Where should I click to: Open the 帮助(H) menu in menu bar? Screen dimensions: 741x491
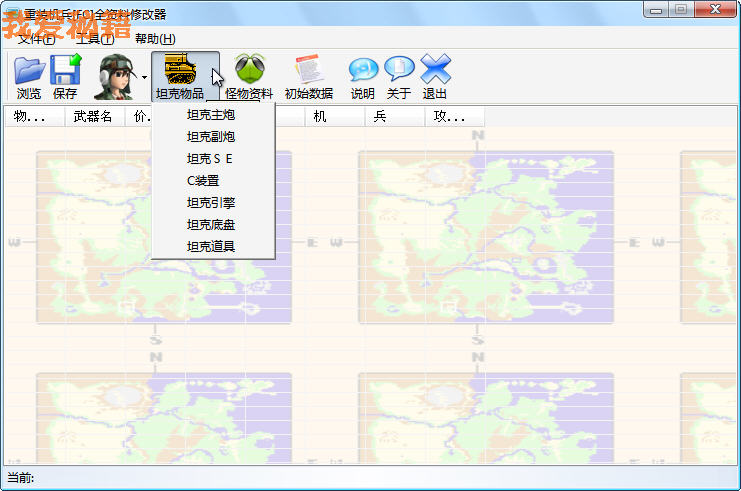[155, 39]
